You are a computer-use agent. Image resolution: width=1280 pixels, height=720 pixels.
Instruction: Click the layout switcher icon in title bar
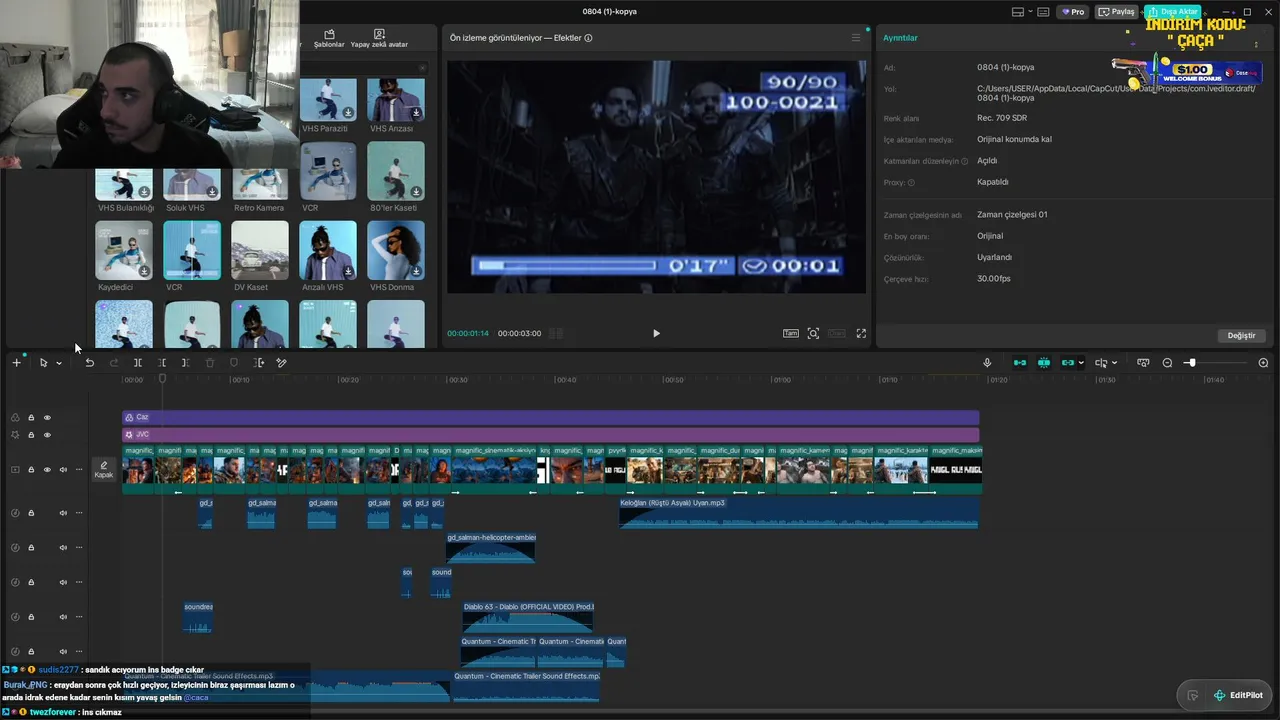(x=1018, y=12)
